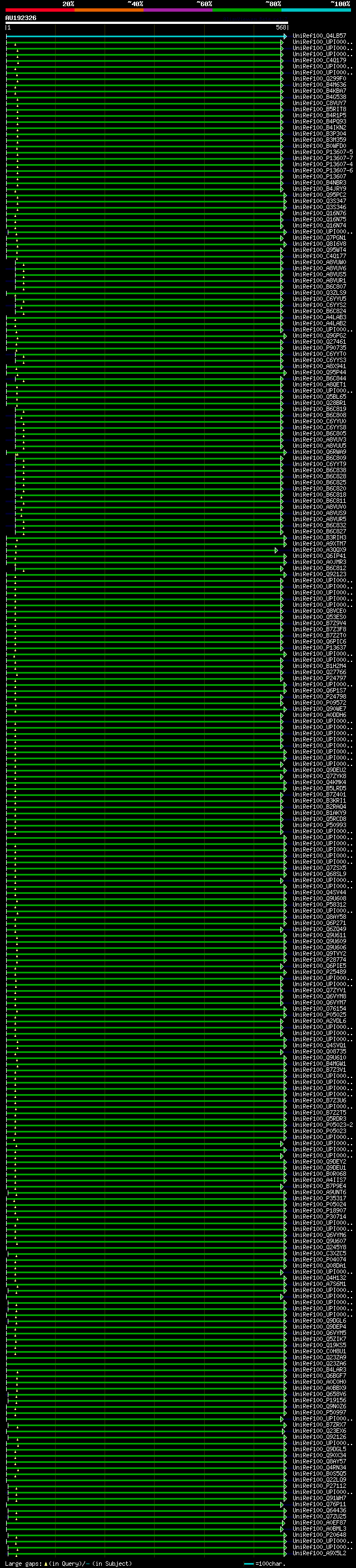Open hit UniRef100_C4Q179
356x1568 pixels.
coord(319,61)
